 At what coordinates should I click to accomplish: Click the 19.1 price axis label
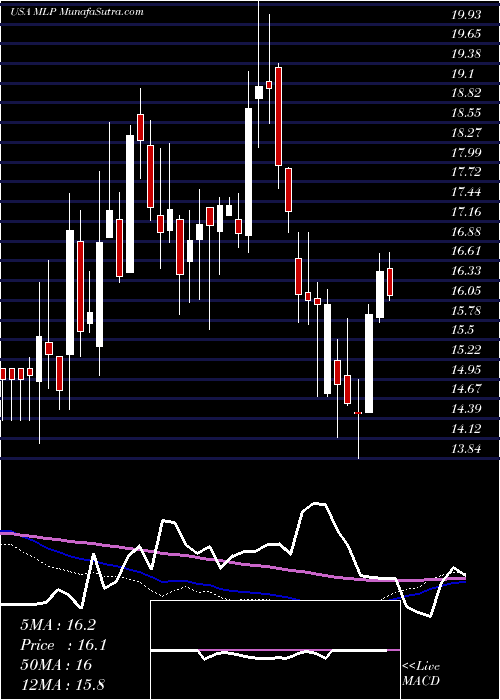click(463, 74)
